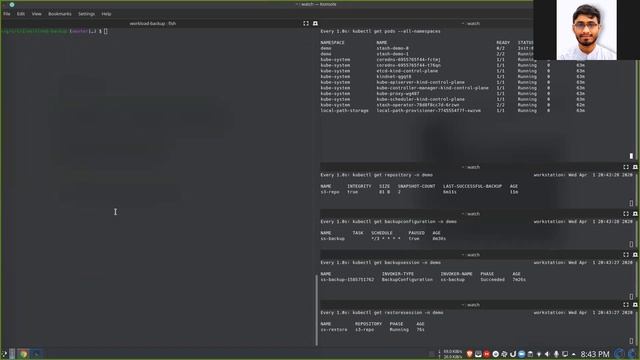The width and height of the screenshot is (640, 360).
Task: Close the workload-backup fish pane via its header icon
Action: 315,24
